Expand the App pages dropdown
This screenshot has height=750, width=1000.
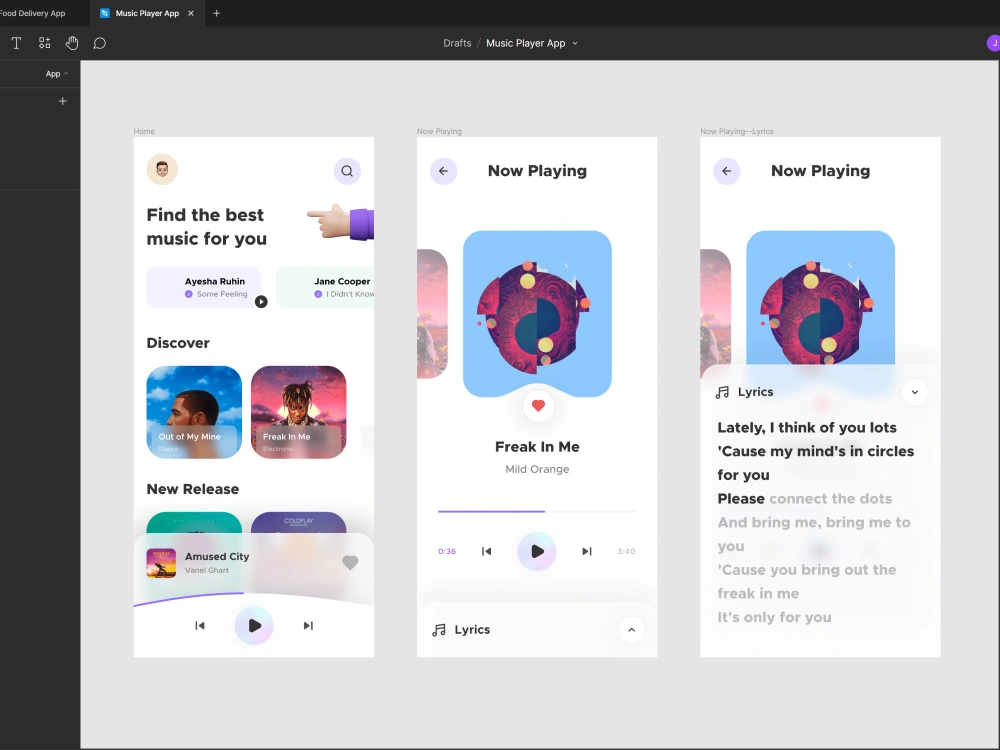tap(57, 73)
